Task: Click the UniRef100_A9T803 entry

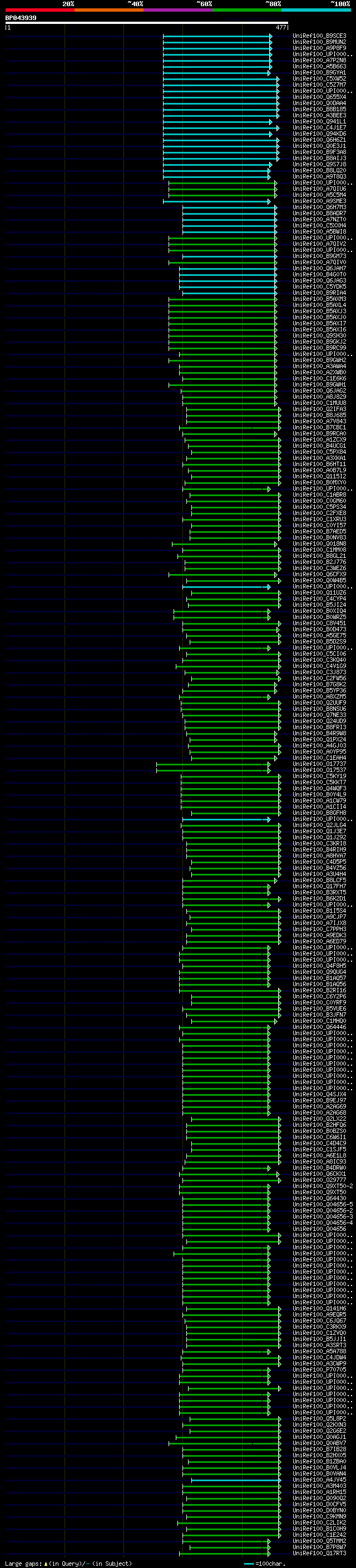Action: coord(319,176)
